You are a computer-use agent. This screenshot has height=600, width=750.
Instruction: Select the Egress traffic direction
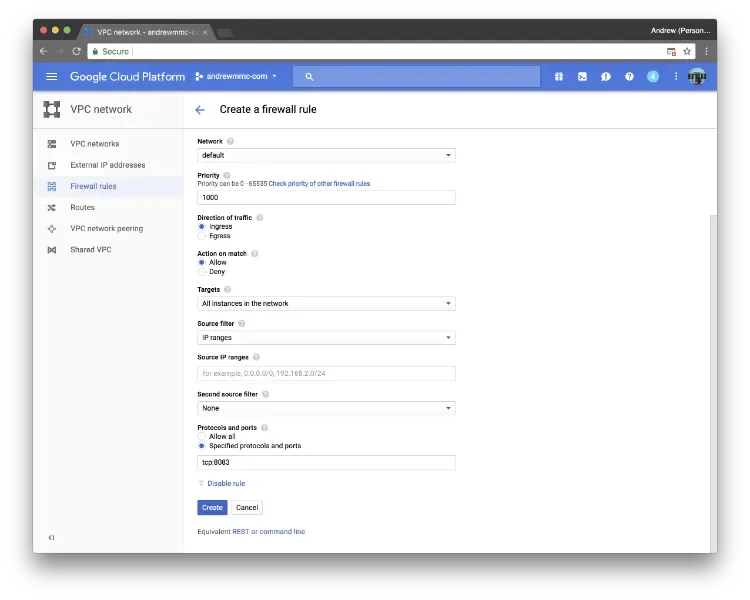pyautogui.click(x=202, y=236)
